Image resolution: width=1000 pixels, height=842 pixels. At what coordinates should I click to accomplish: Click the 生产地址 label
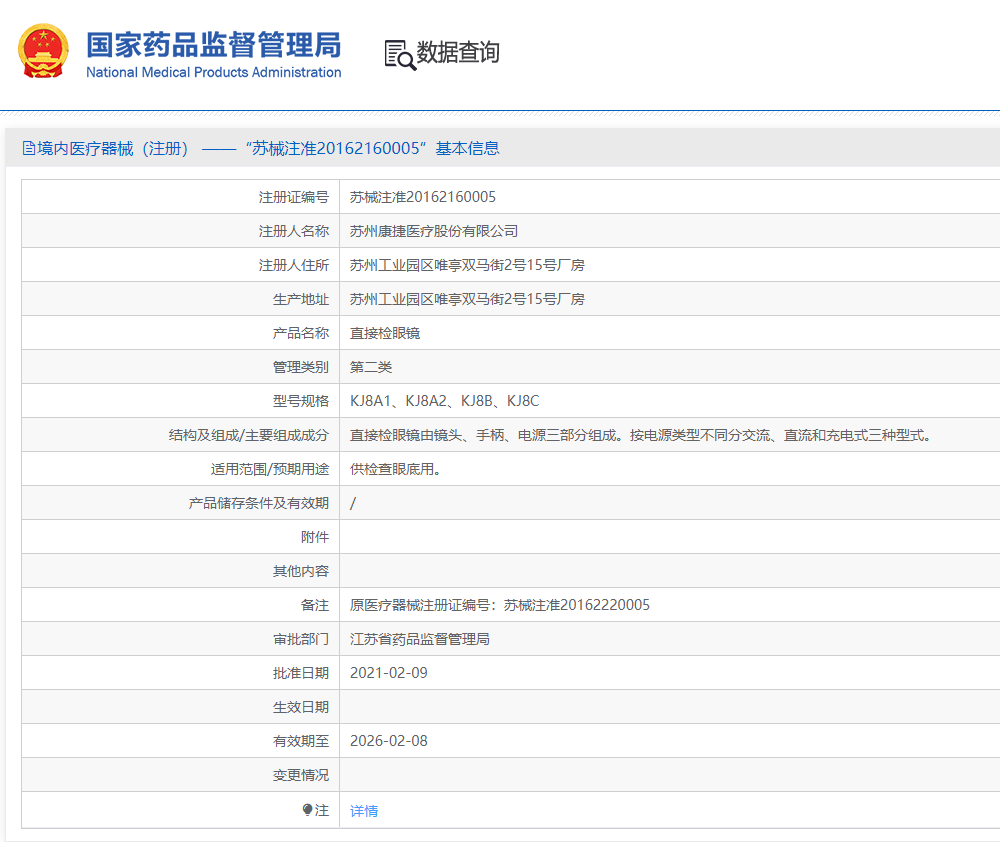tap(300, 299)
